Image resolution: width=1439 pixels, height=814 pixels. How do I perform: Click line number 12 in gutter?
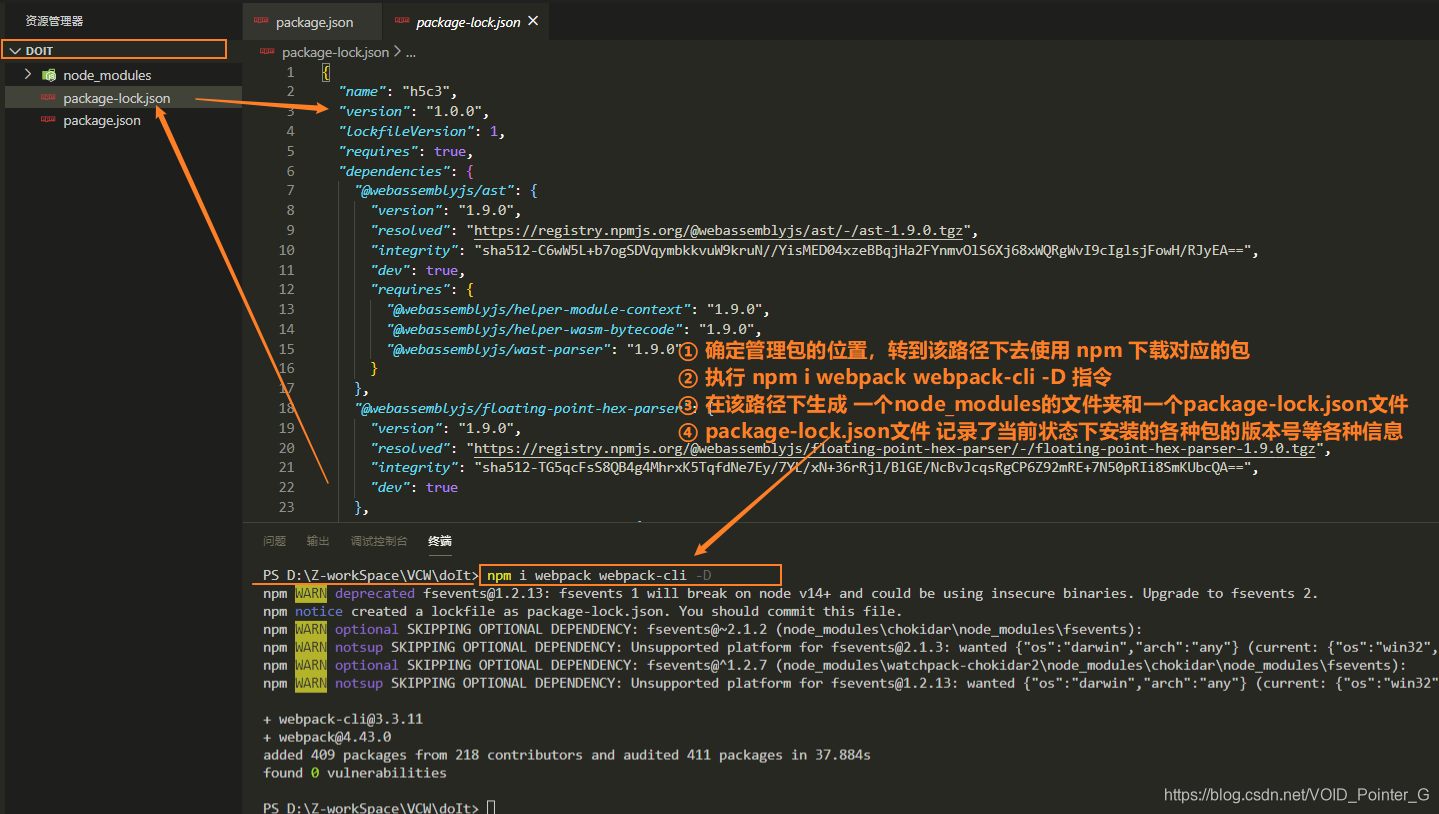(287, 289)
